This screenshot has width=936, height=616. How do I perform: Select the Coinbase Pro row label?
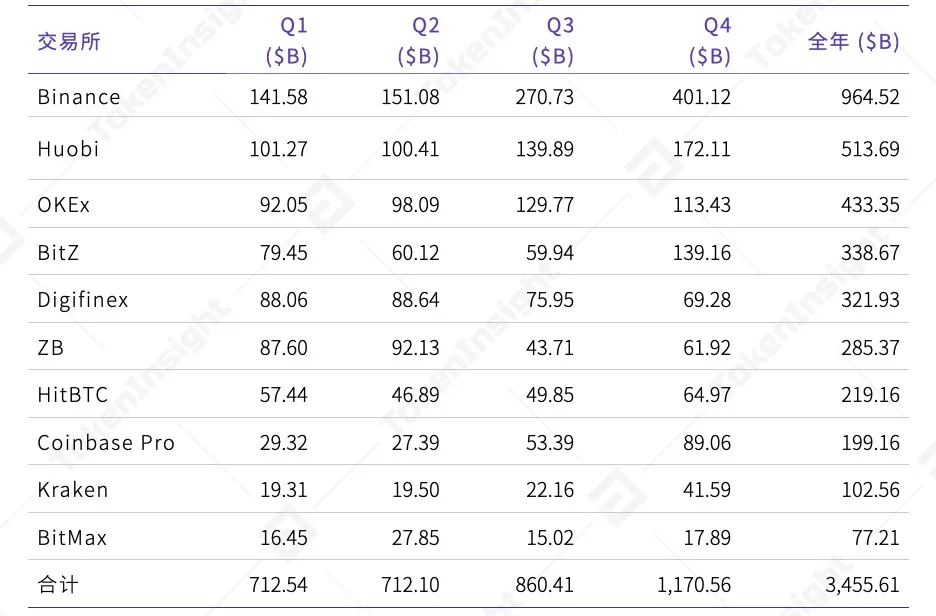(106, 443)
